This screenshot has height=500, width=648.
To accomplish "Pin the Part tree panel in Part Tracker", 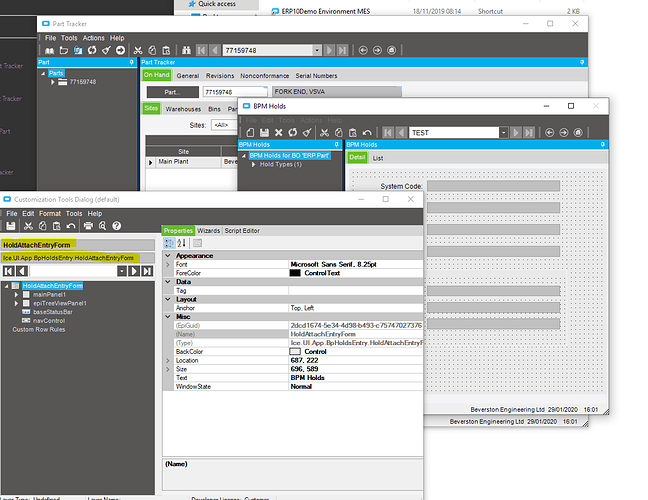I will pos(132,62).
